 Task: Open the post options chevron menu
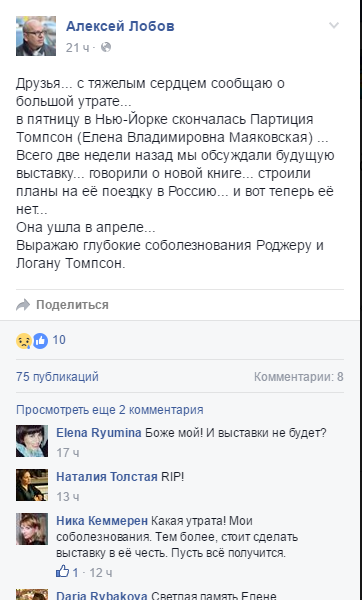[334, 25]
